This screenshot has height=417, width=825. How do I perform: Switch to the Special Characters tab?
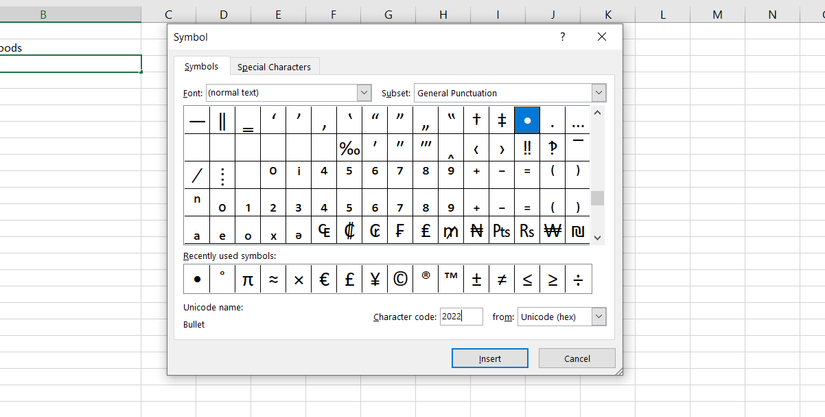pos(274,67)
